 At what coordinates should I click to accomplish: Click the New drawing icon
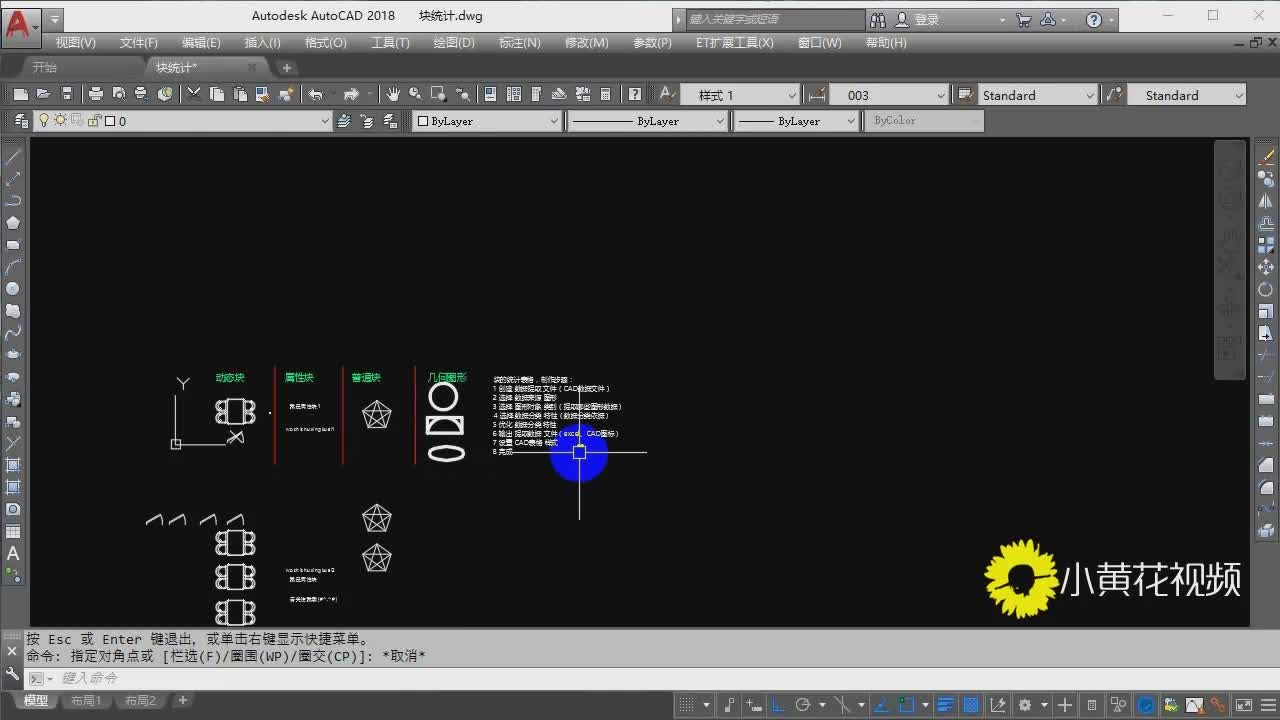(20, 94)
